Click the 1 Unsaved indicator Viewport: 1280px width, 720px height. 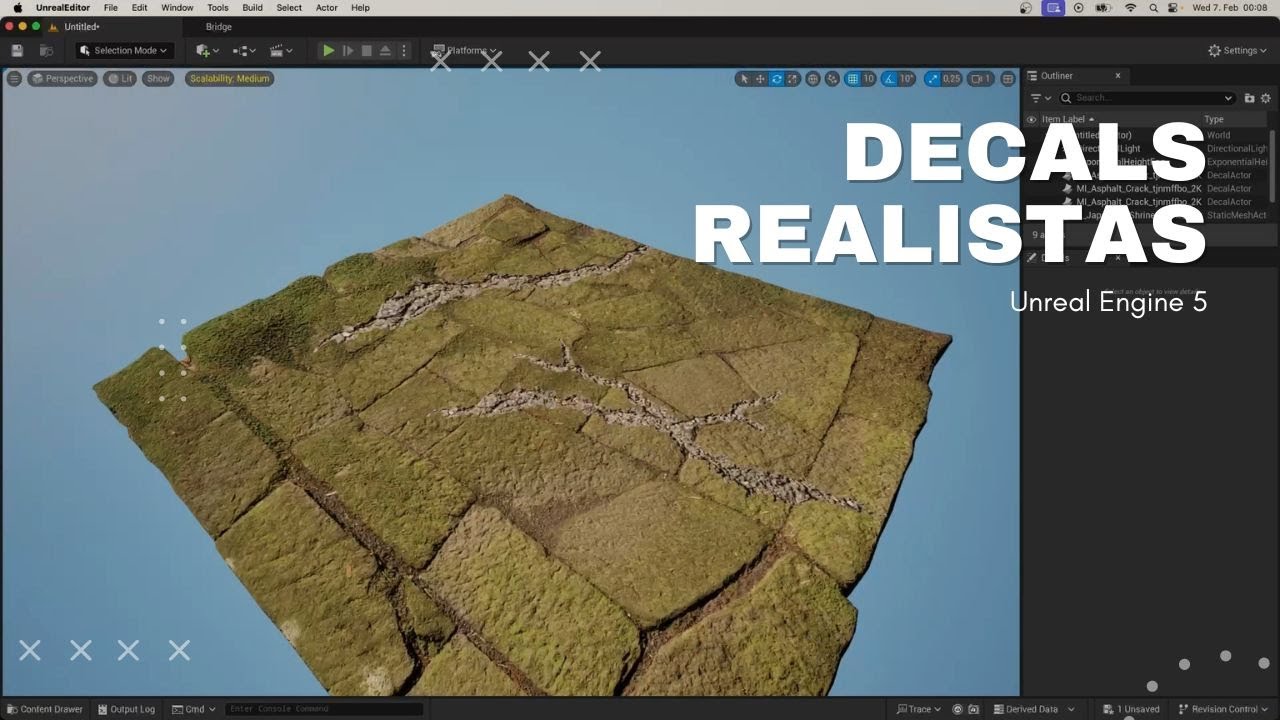[x=1131, y=709]
